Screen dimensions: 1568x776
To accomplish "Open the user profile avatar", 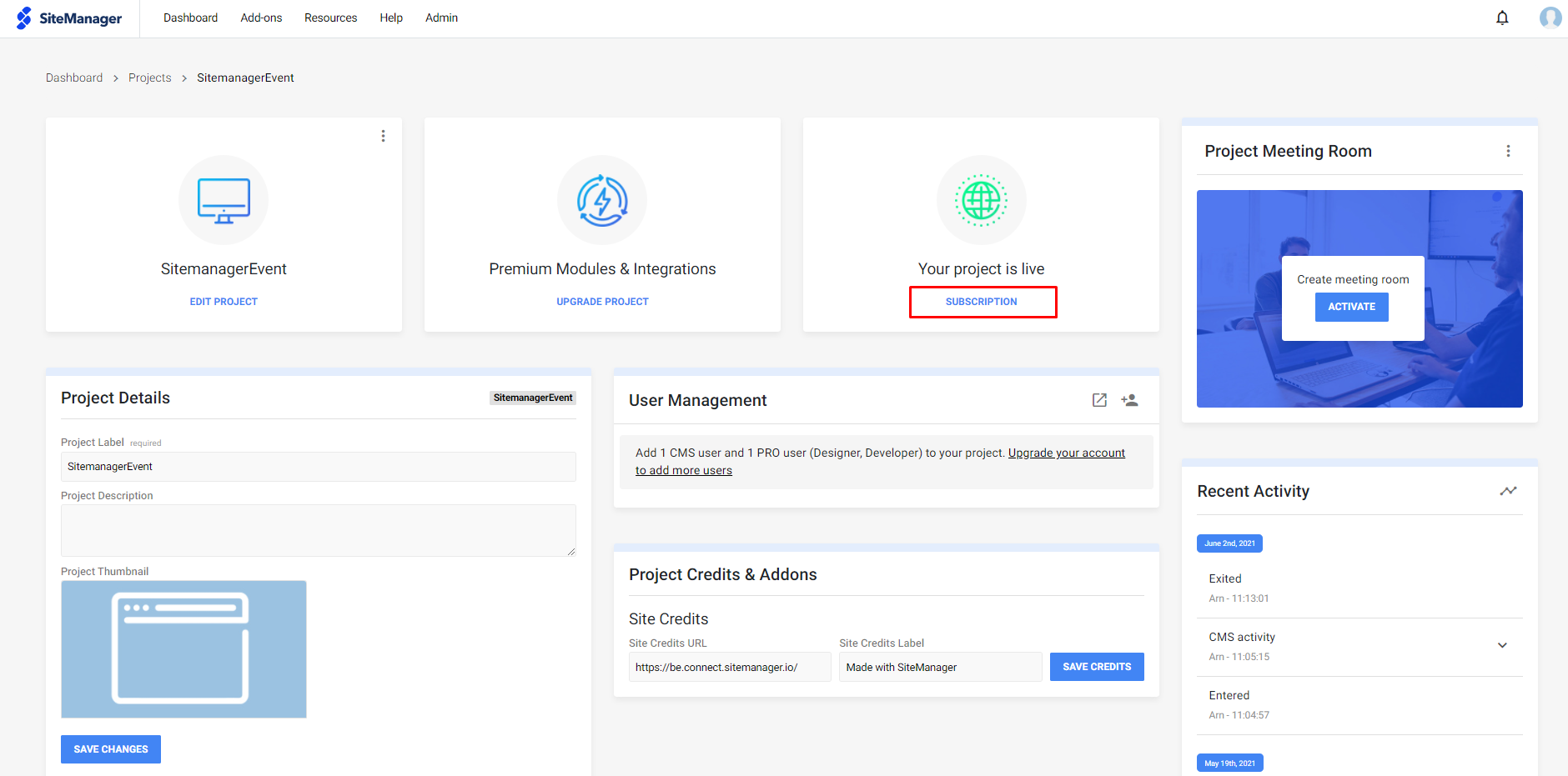I will click(x=1550, y=18).
